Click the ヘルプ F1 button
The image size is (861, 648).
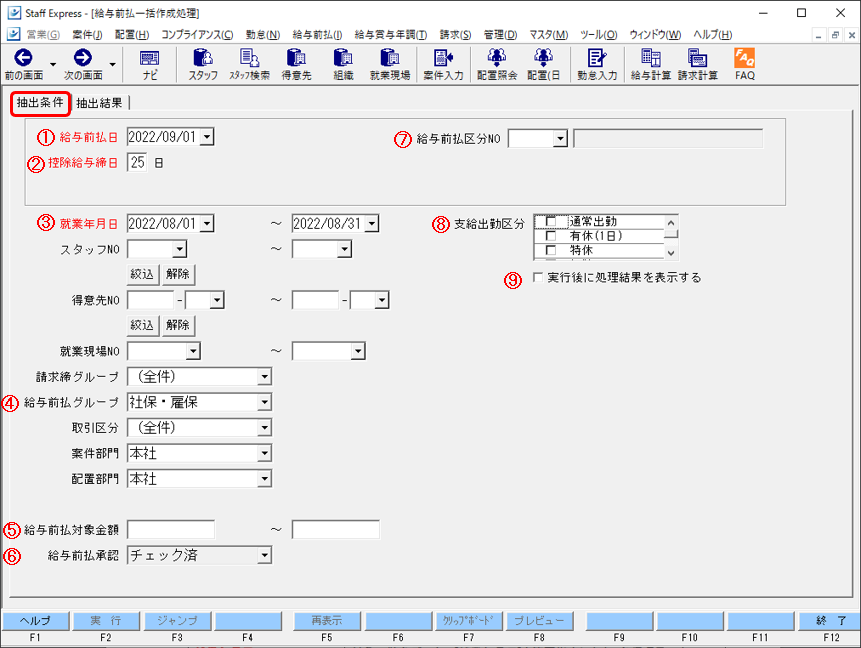click(36, 621)
